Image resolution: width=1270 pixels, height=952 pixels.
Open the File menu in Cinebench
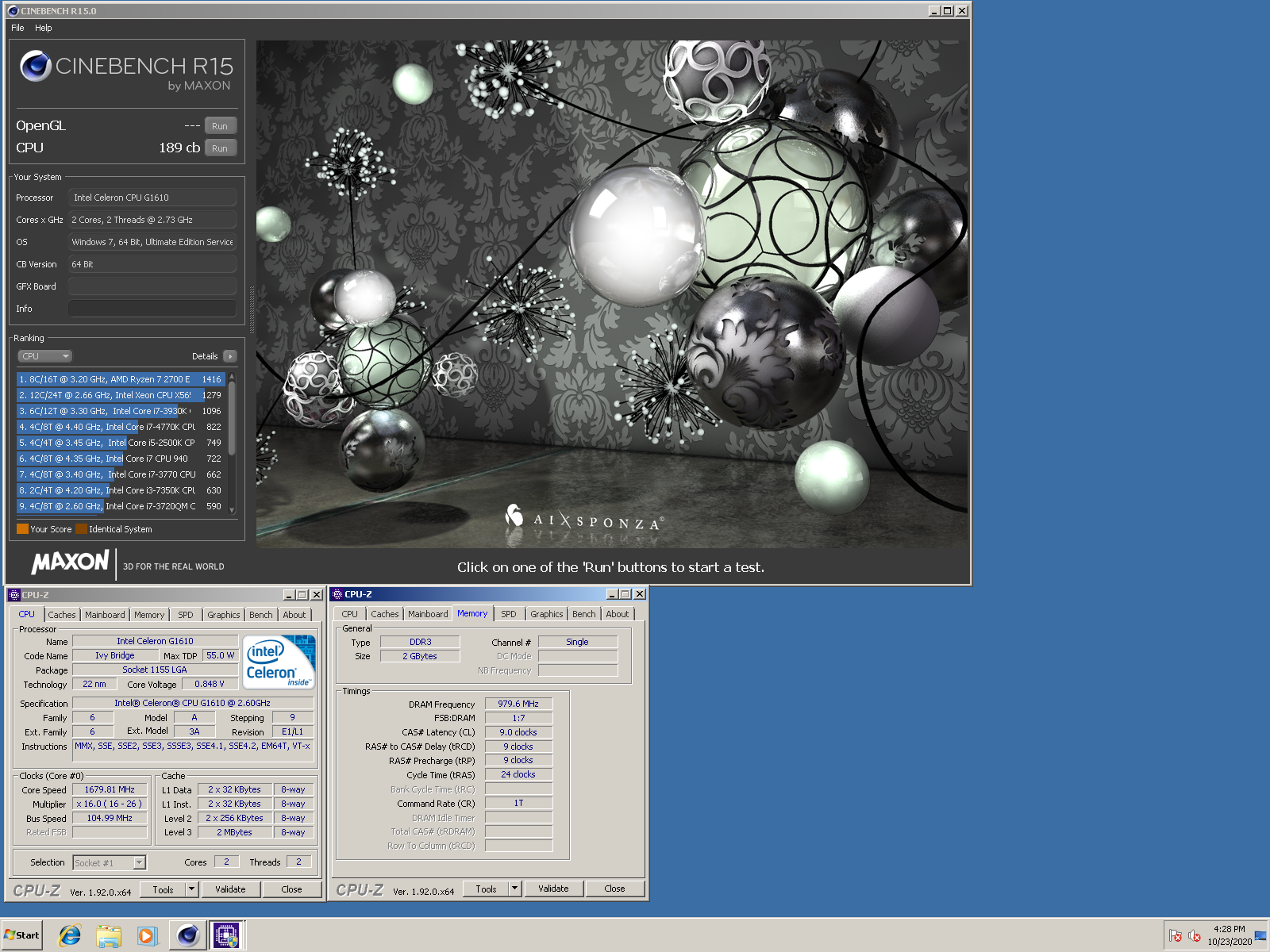click(17, 28)
